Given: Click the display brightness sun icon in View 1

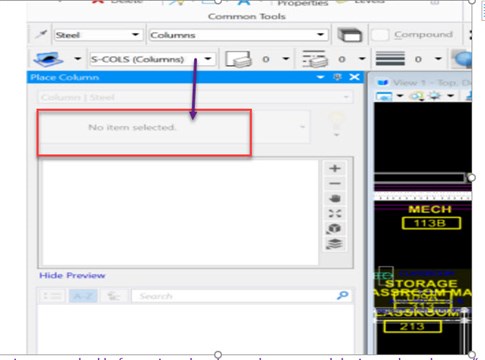Looking at the screenshot, I should 434,96.
